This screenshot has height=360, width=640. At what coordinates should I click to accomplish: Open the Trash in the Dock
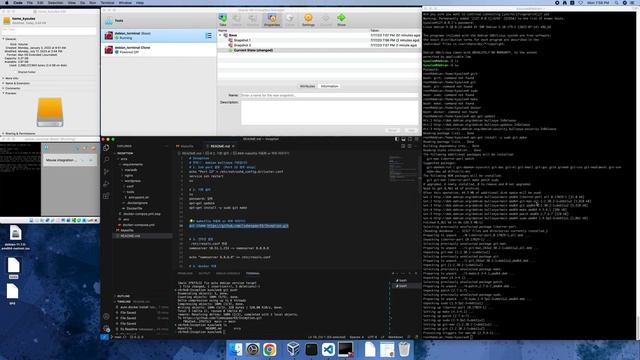click(x=404, y=349)
